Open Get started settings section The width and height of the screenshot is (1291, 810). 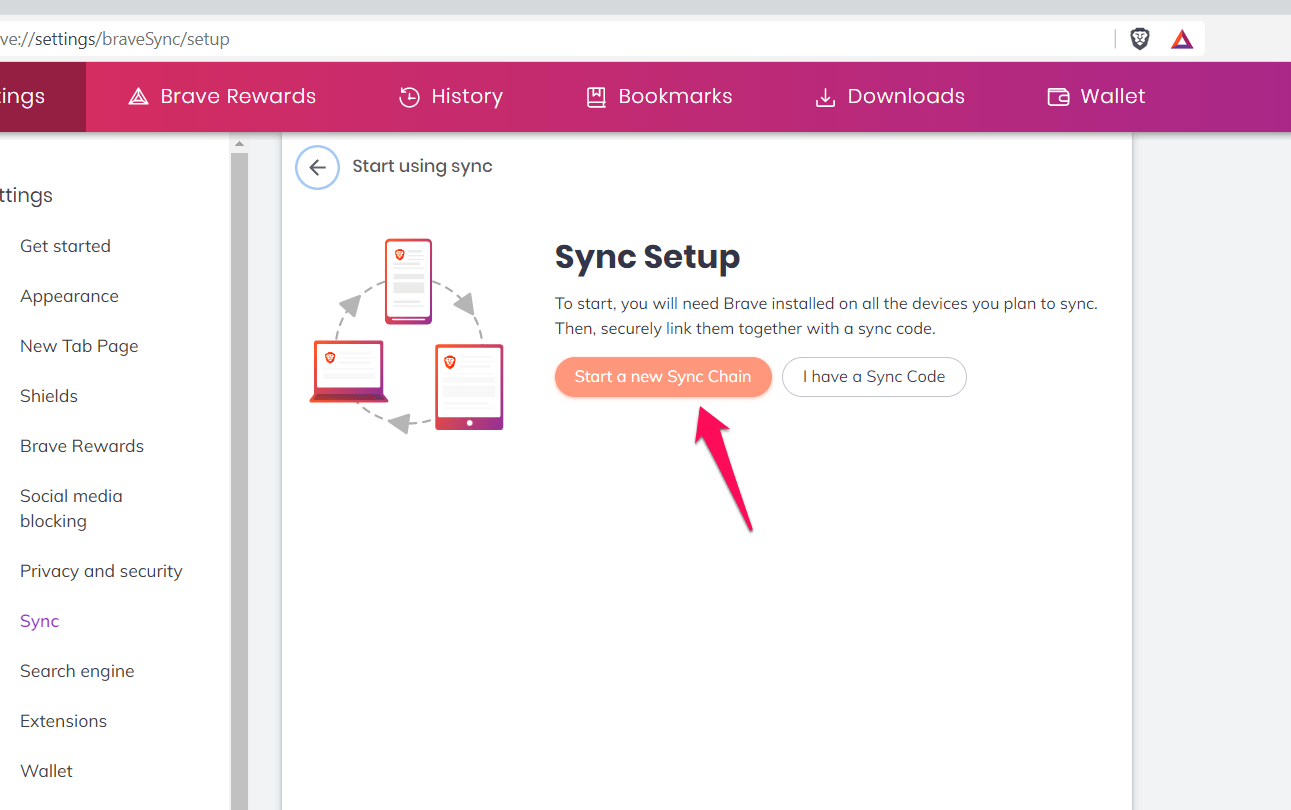(65, 246)
